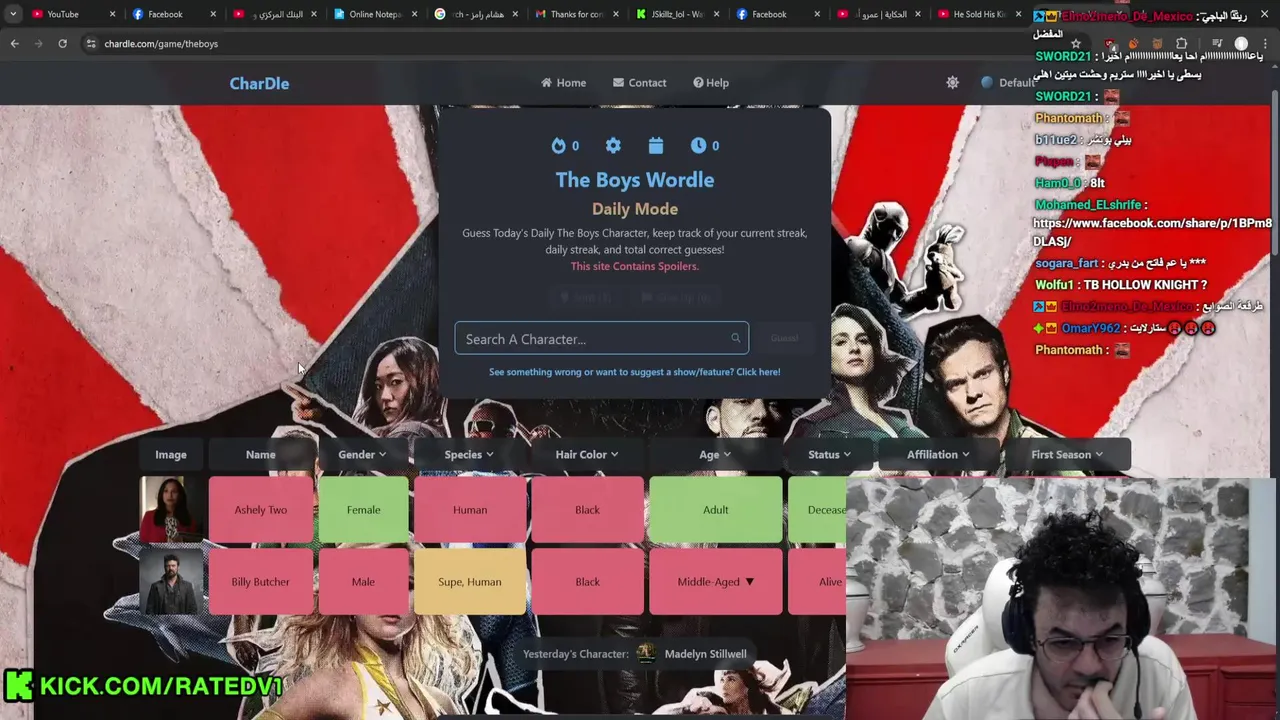Switch to the Online Notepad tab
This screenshot has height=720, width=1280.
click(x=375, y=14)
